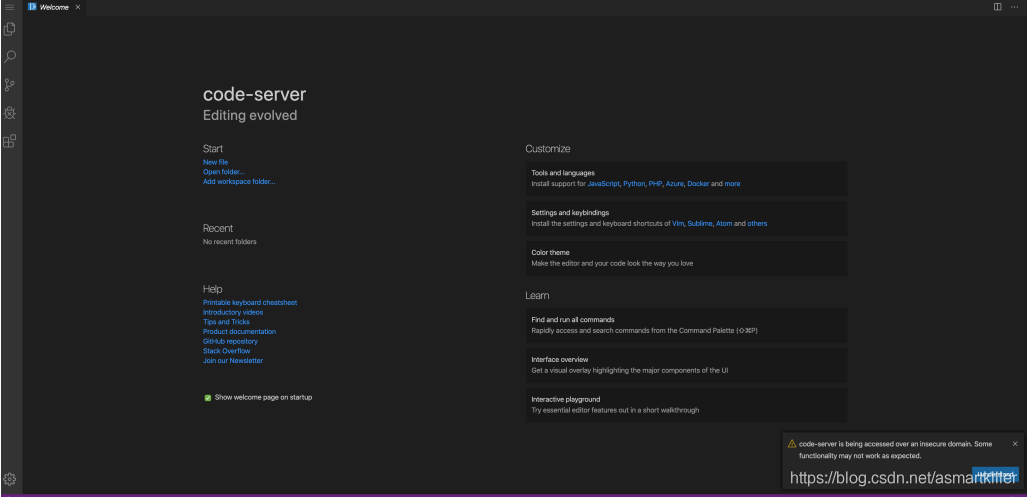Install PHP language support

coord(655,184)
